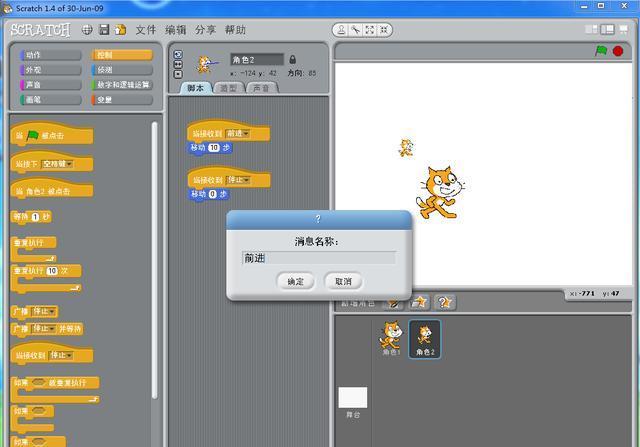Image resolution: width=640 pixels, height=447 pixels.
Task: Click the current sprite preview image in header
Action: click(206, 64)
